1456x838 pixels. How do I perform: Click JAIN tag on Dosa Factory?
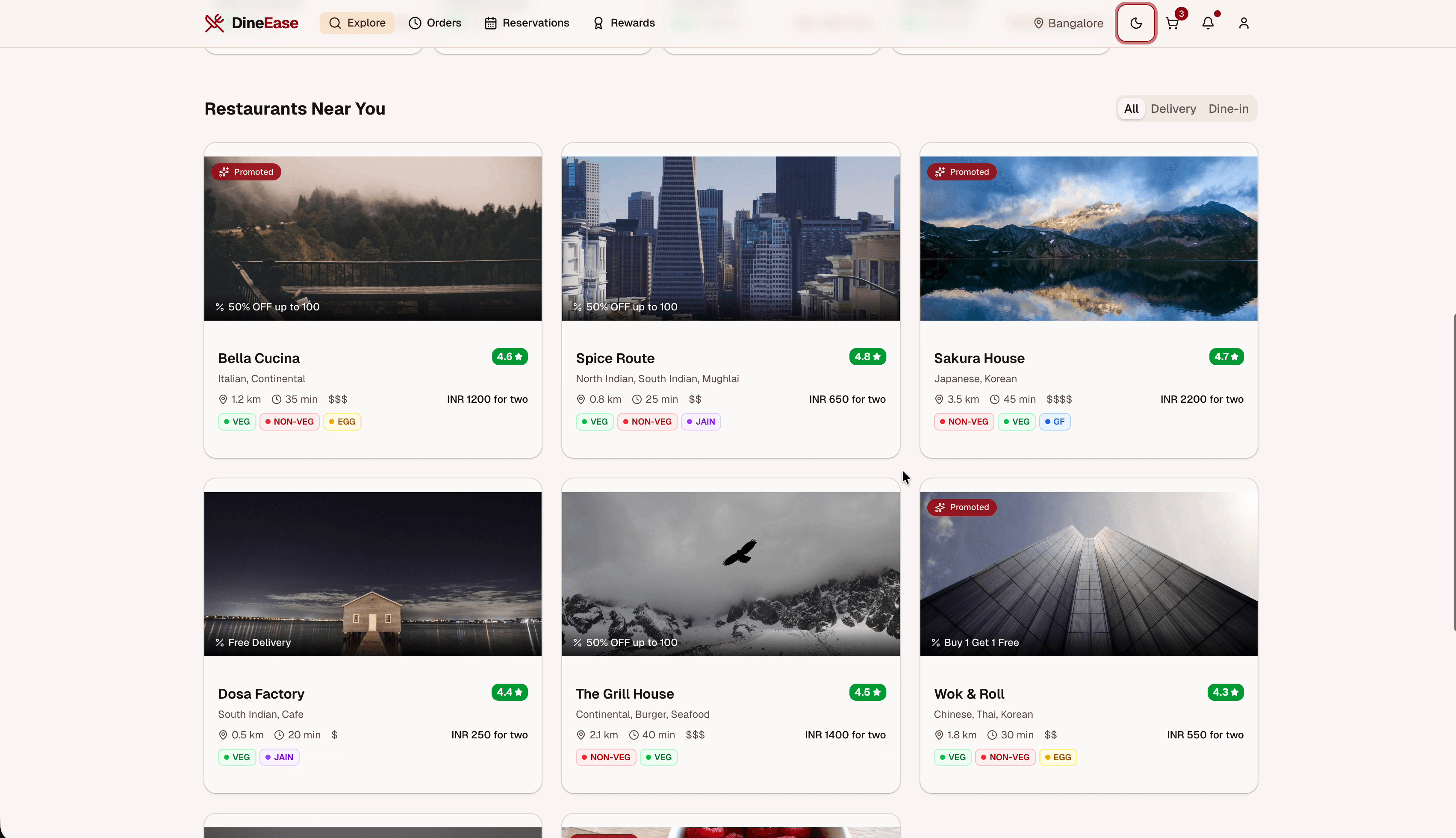(279, 757)
